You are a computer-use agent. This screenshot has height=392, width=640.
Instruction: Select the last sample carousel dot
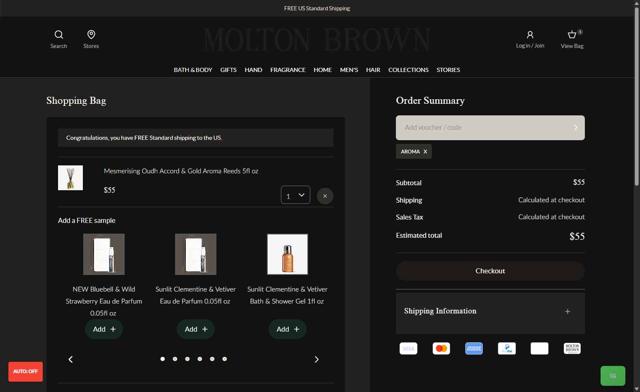[x=224, y=359]
